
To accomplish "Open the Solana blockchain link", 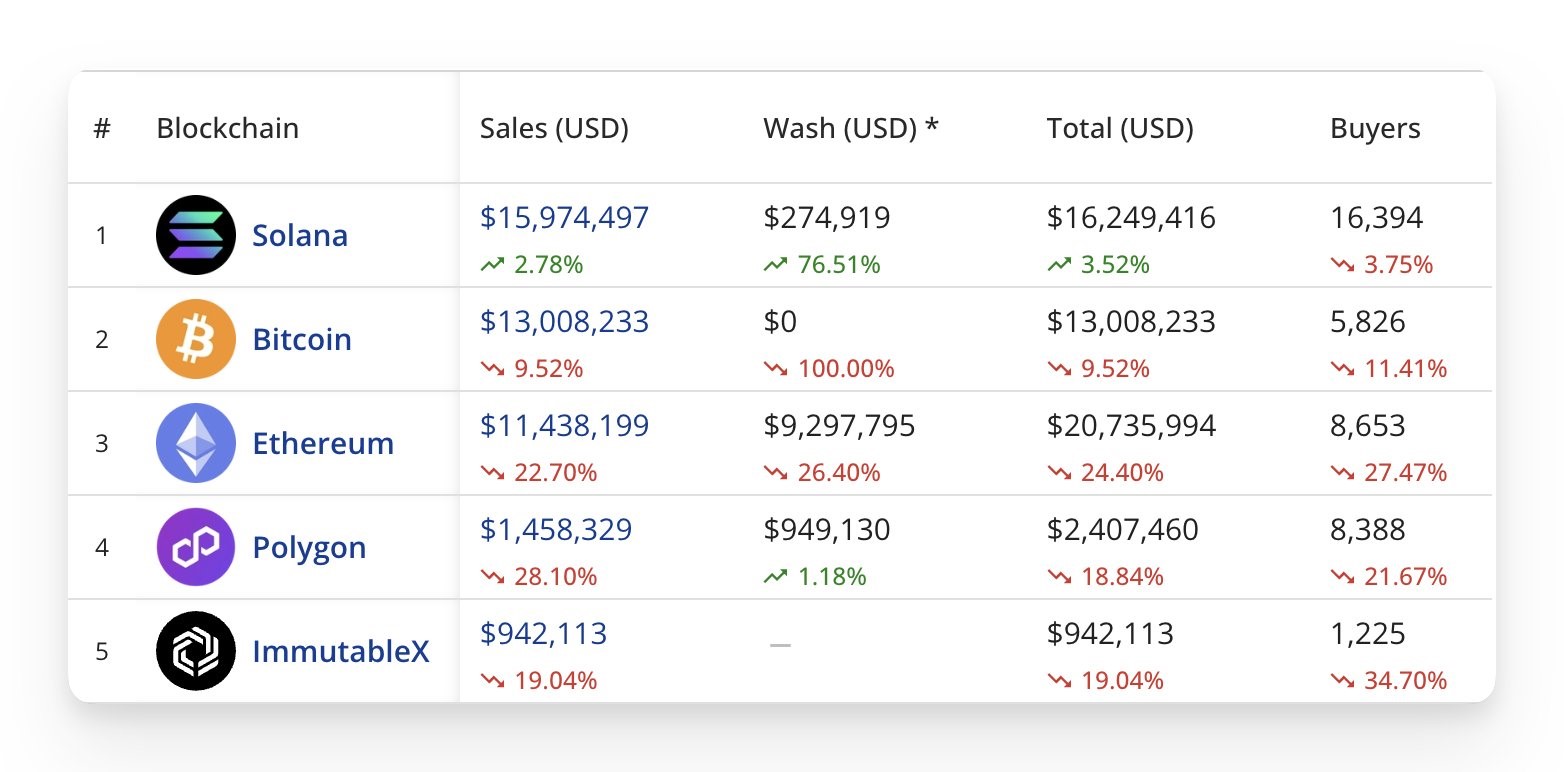I will pos(300,235).
